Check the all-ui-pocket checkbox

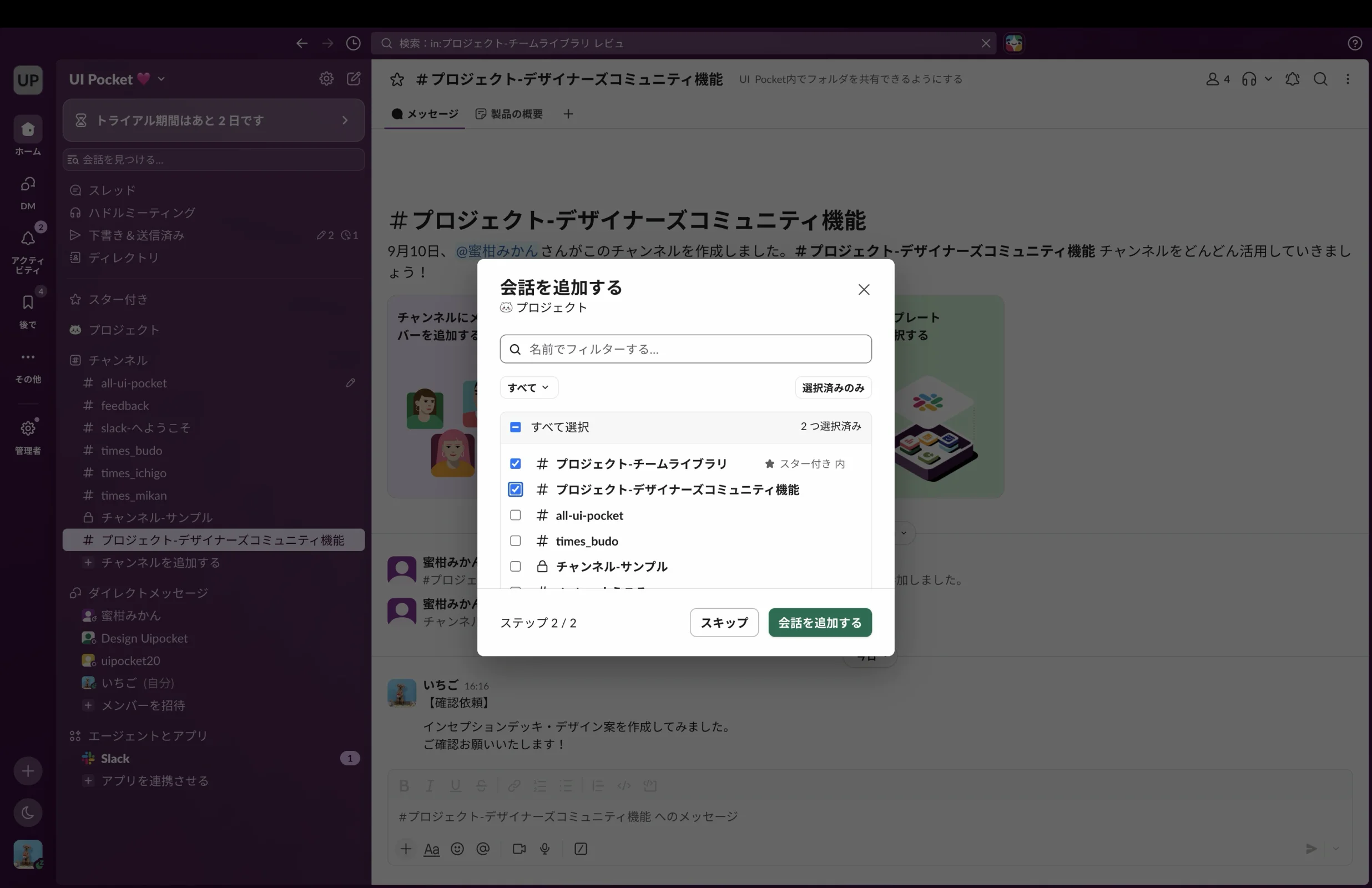pos(516,515)
